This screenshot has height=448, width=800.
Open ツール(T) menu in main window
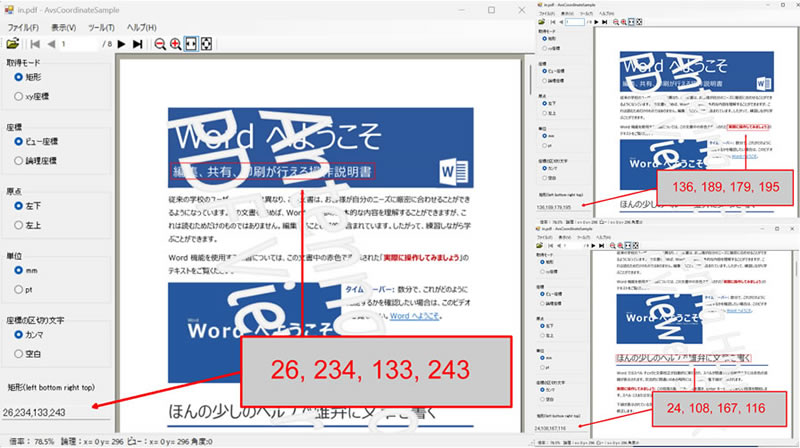click(x=101, y=28)
